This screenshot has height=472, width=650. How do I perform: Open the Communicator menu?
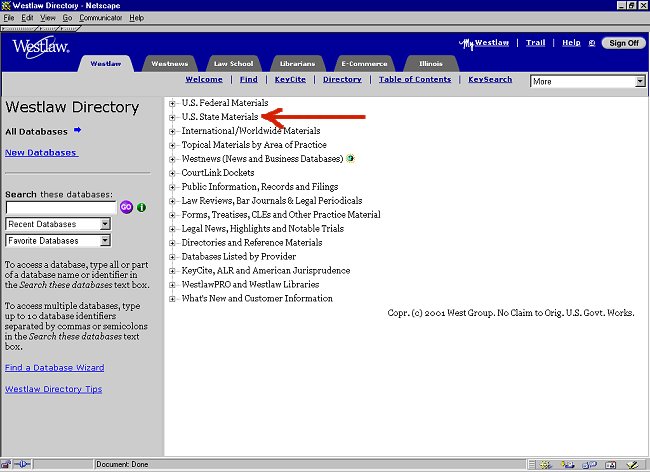pyautogui.click(x=101, y=18)
